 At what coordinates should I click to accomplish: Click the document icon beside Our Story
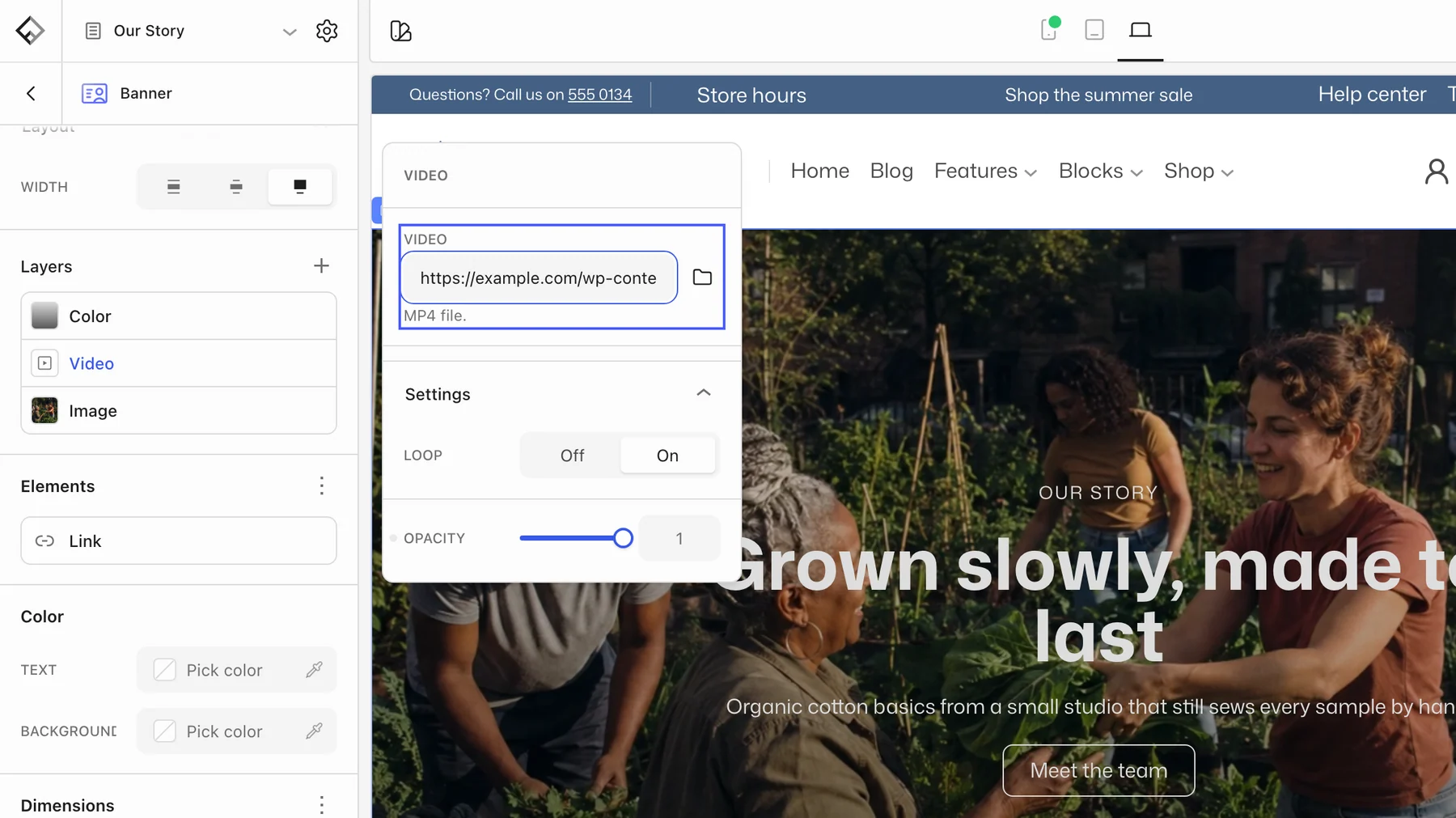(x=93, y=31)
